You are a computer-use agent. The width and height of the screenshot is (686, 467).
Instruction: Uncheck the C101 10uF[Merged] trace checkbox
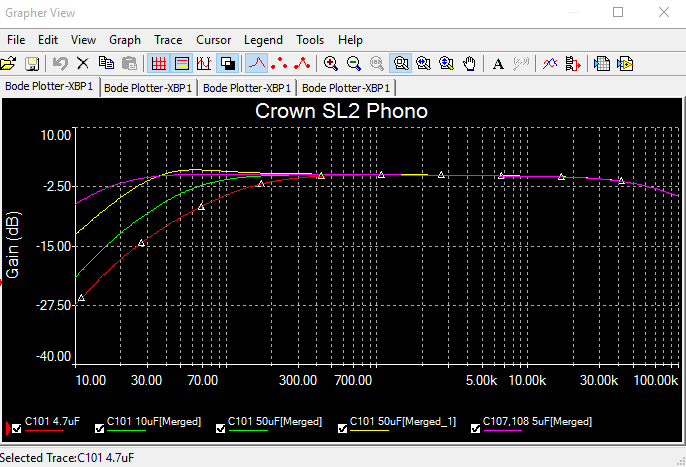99,428
